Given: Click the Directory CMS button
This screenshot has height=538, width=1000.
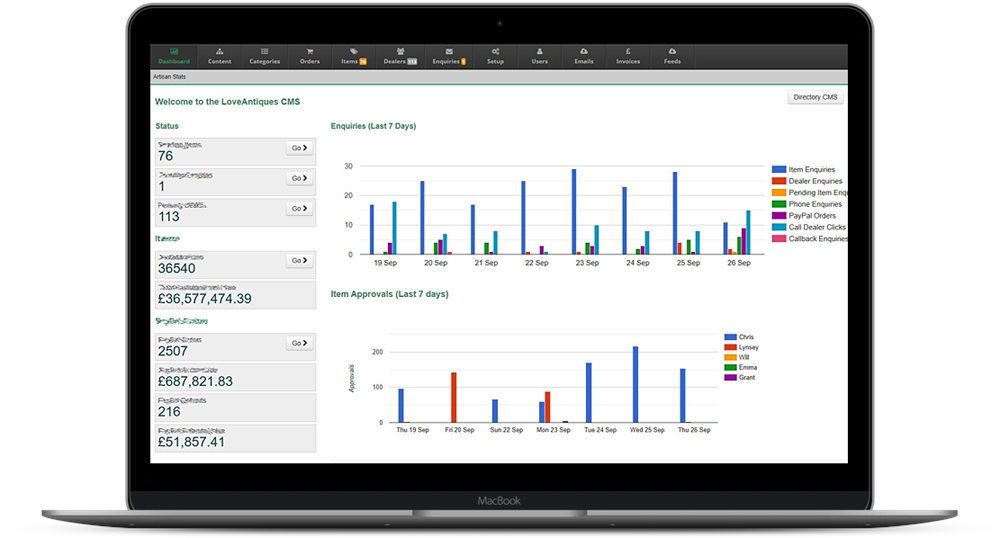Looking at the screenshot, I should pyautogui.click(x=815, y=98).
